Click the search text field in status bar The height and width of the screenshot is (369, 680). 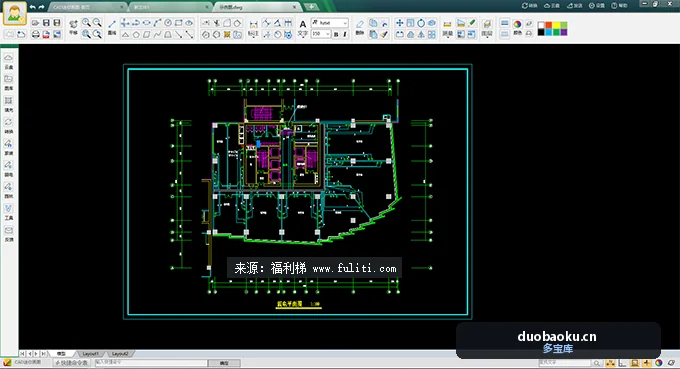point(564,362)
